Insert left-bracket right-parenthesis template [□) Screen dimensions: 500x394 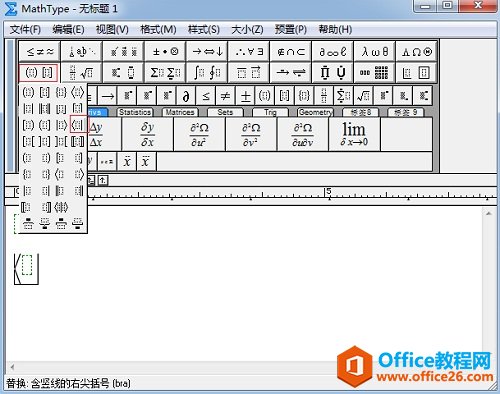point(28,125)
